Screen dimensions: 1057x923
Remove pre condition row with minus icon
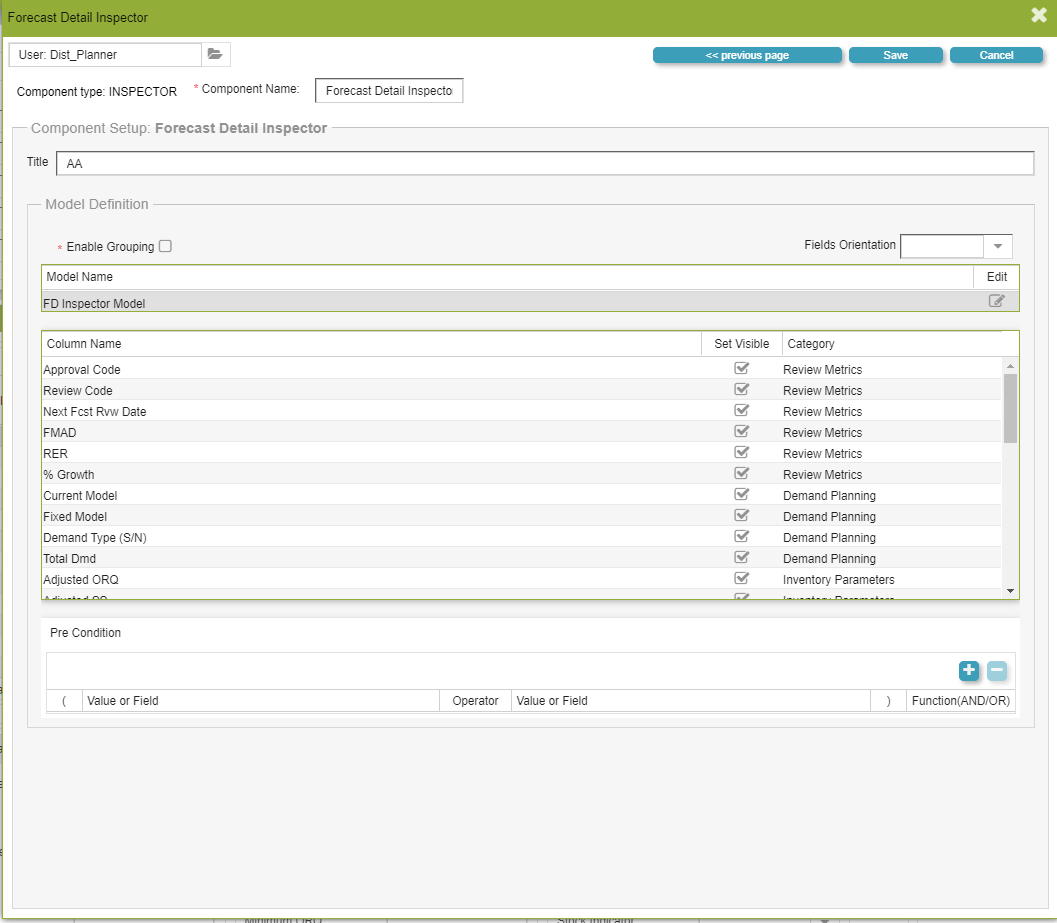point(996,671)
